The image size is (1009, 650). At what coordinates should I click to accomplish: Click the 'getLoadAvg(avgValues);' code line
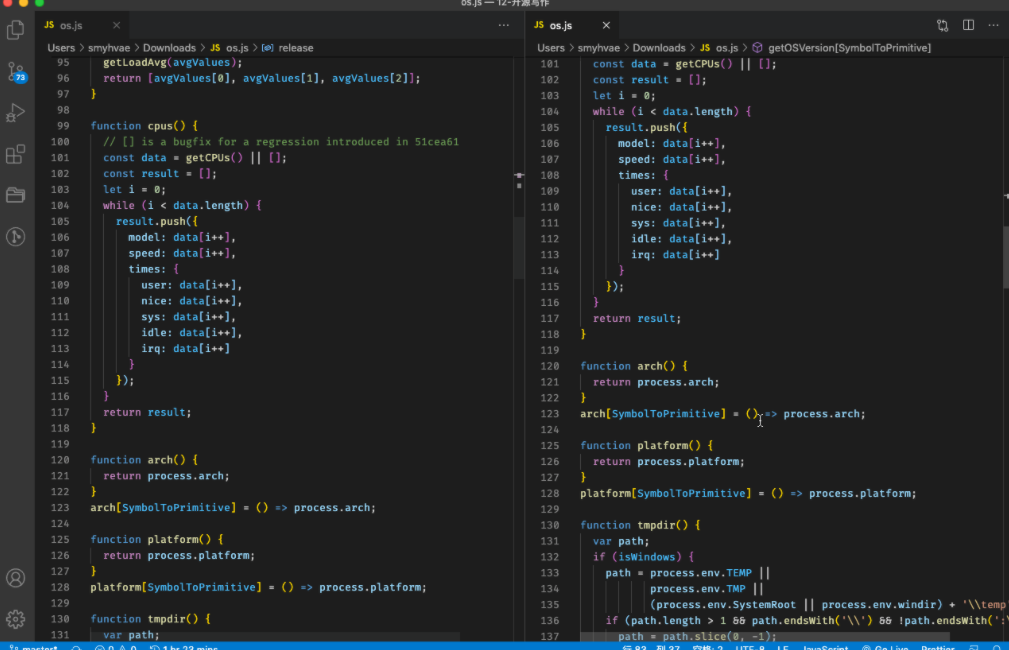click(x=172, y=62)
